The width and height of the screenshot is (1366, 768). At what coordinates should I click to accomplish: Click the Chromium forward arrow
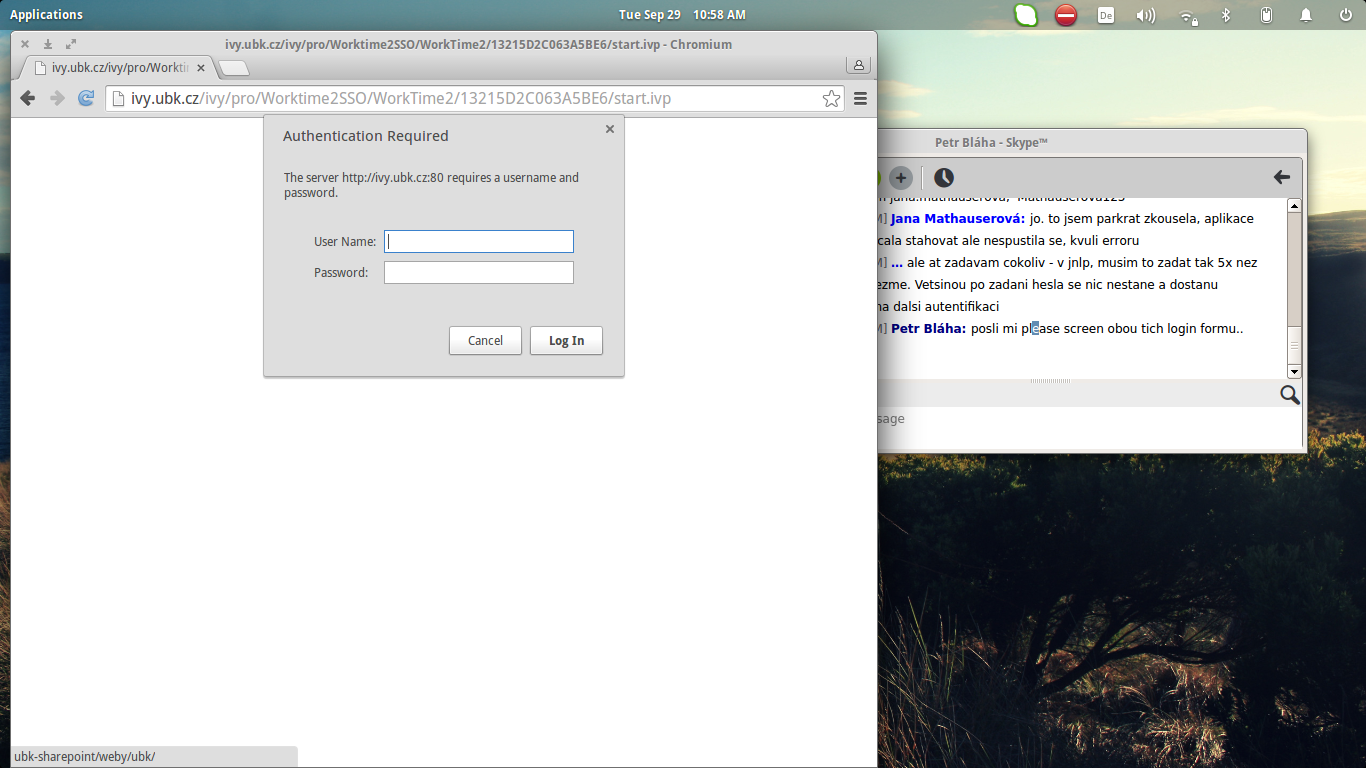coord(57,98)
